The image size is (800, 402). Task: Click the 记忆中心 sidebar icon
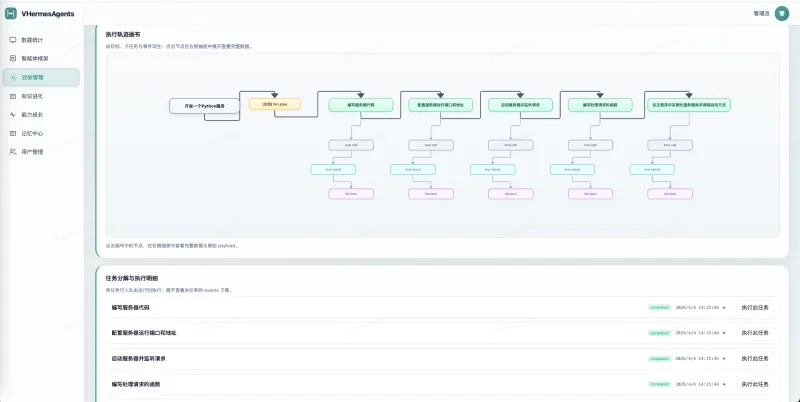pyautogui.click(x=13, y=133)
